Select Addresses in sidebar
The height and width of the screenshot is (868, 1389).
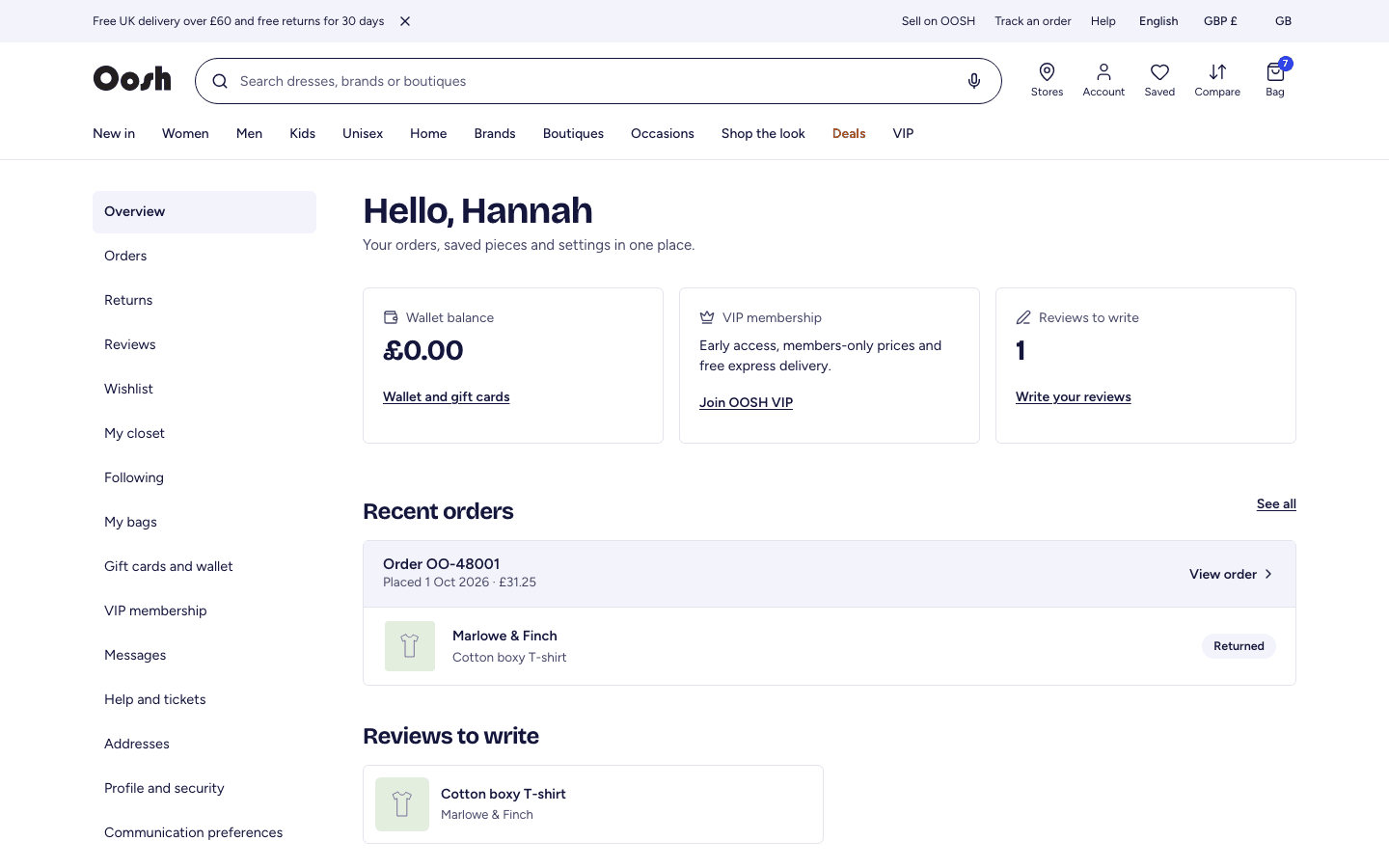[x=204, y=745]
